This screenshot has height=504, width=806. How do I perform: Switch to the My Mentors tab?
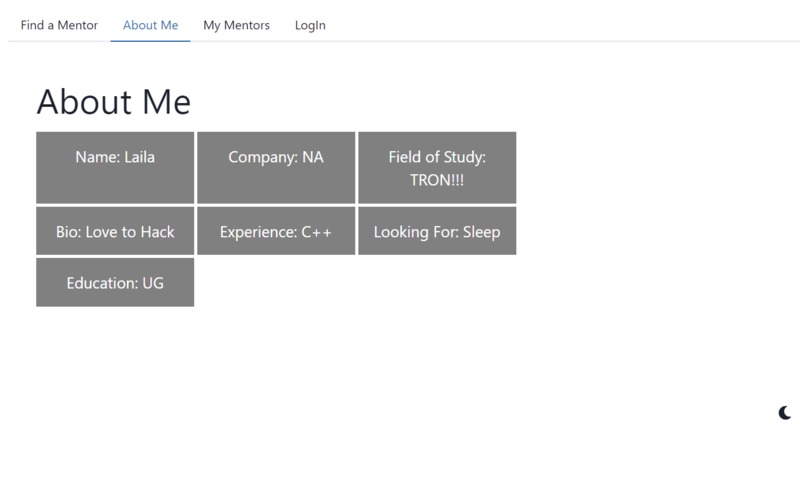click(x=236, y=25)
